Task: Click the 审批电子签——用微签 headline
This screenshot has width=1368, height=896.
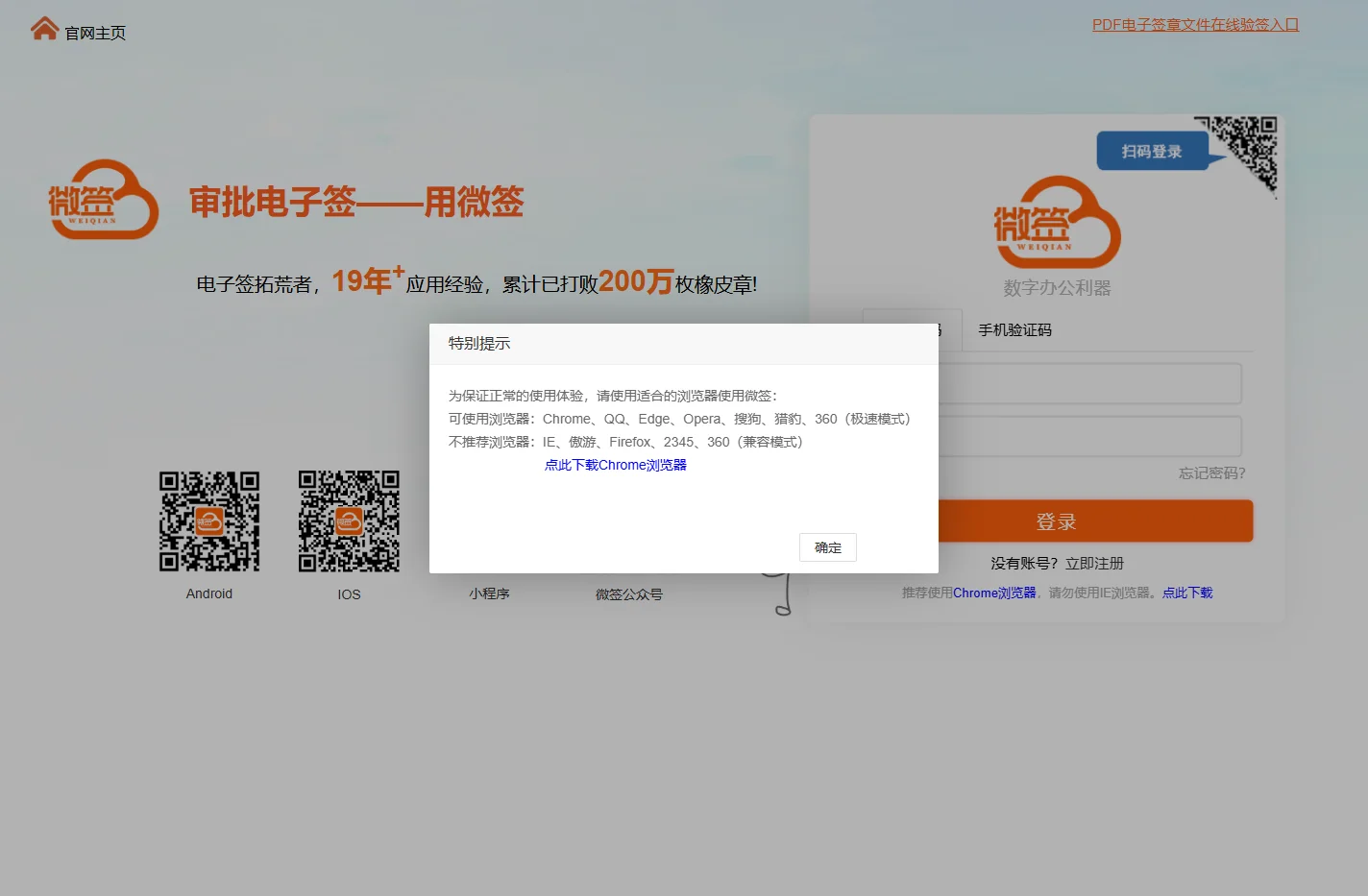Action: point(356,202)
